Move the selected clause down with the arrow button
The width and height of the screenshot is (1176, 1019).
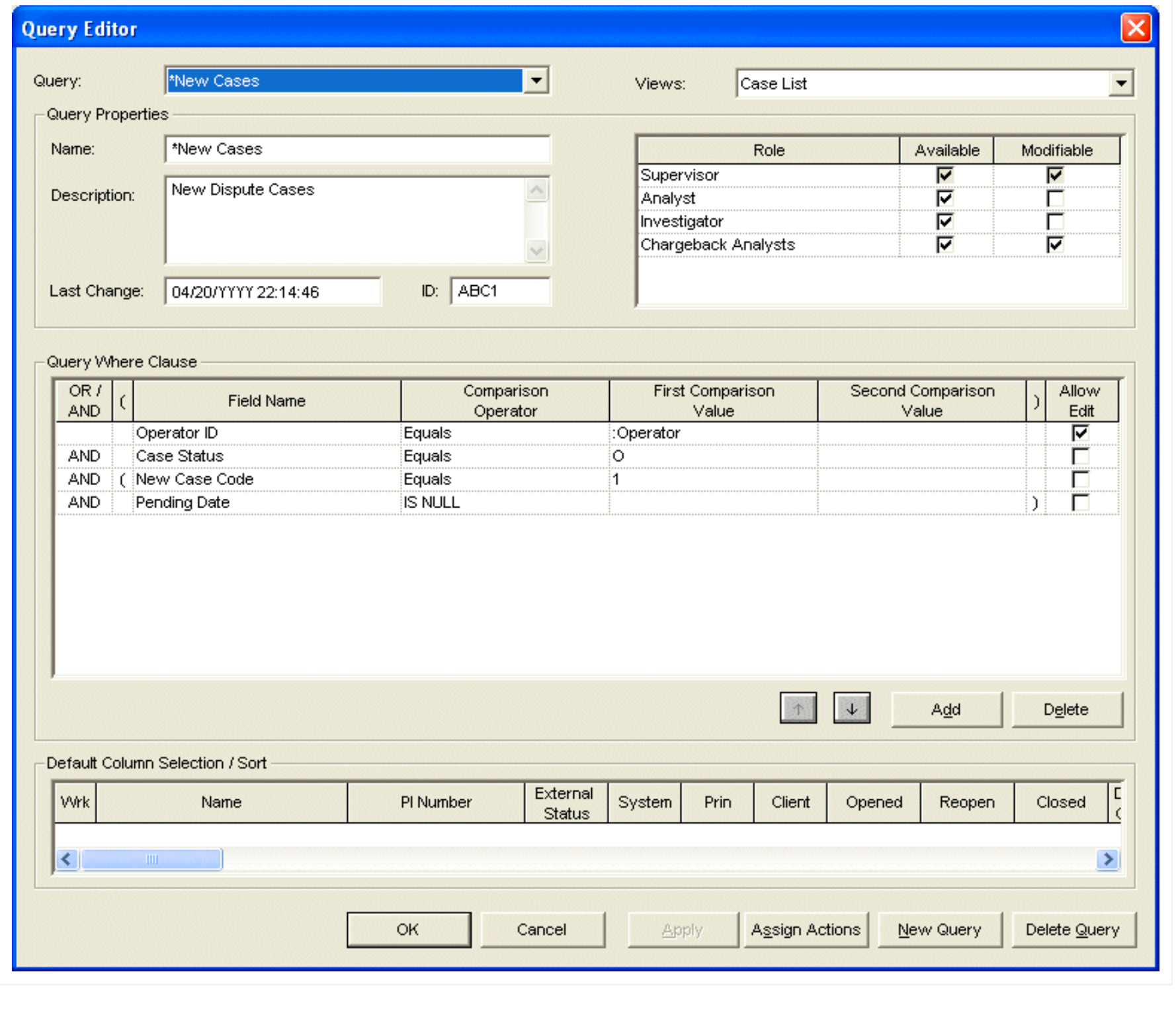[x=851, y=709]
